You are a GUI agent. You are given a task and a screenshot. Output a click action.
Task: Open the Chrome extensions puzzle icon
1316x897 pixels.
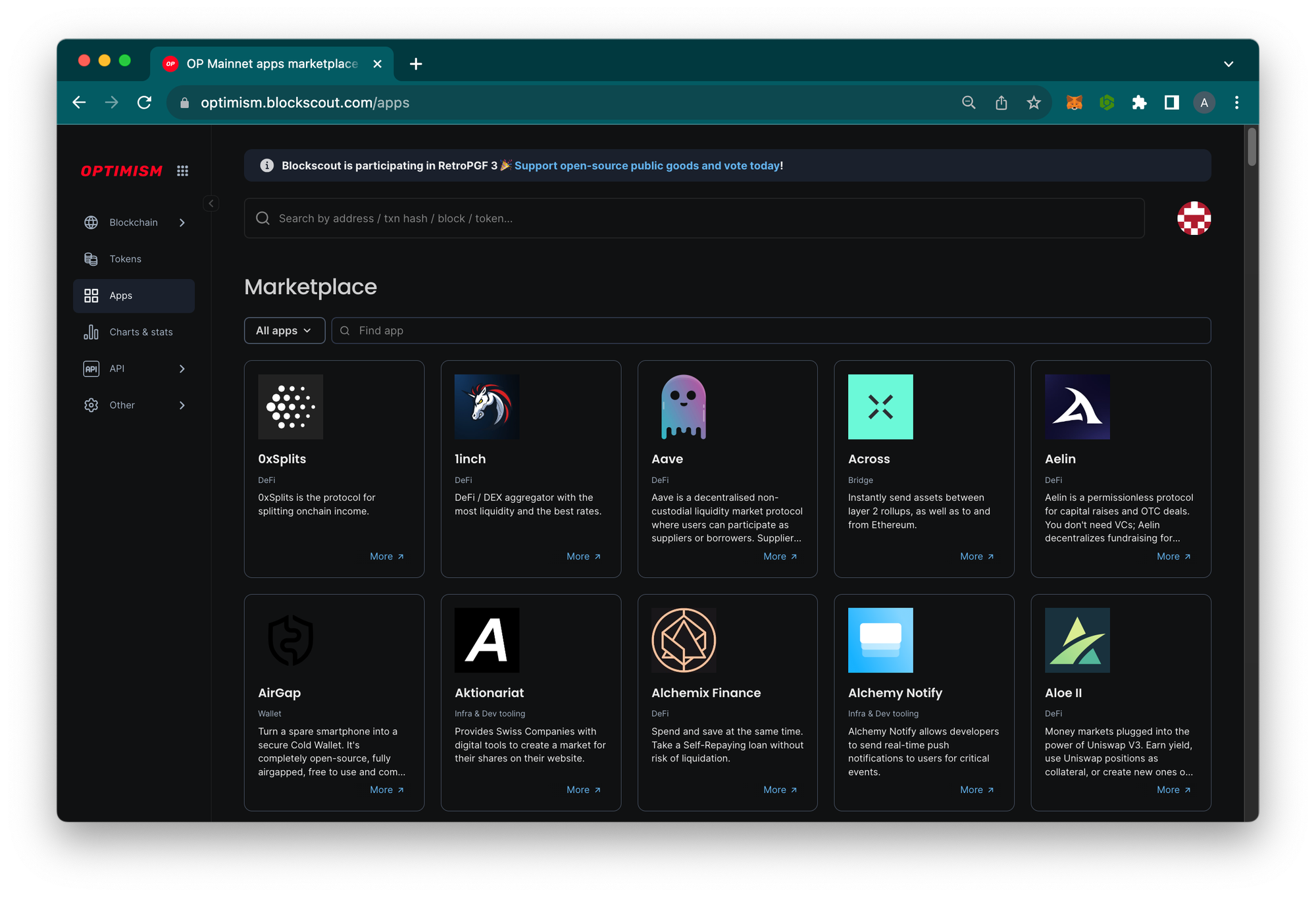point(1139,103)
